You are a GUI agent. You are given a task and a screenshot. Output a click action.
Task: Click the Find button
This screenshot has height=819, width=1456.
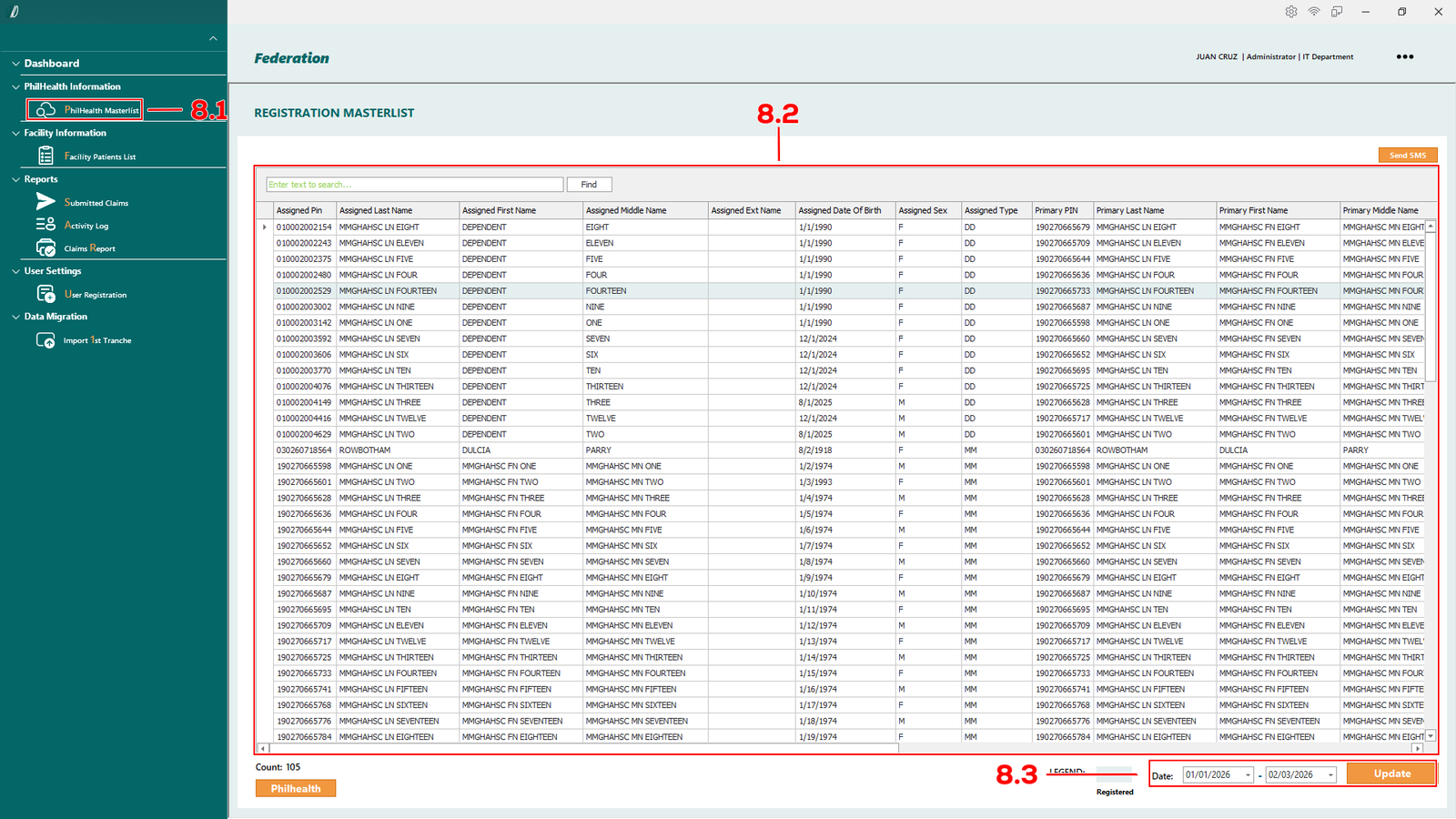coord(589,185)
